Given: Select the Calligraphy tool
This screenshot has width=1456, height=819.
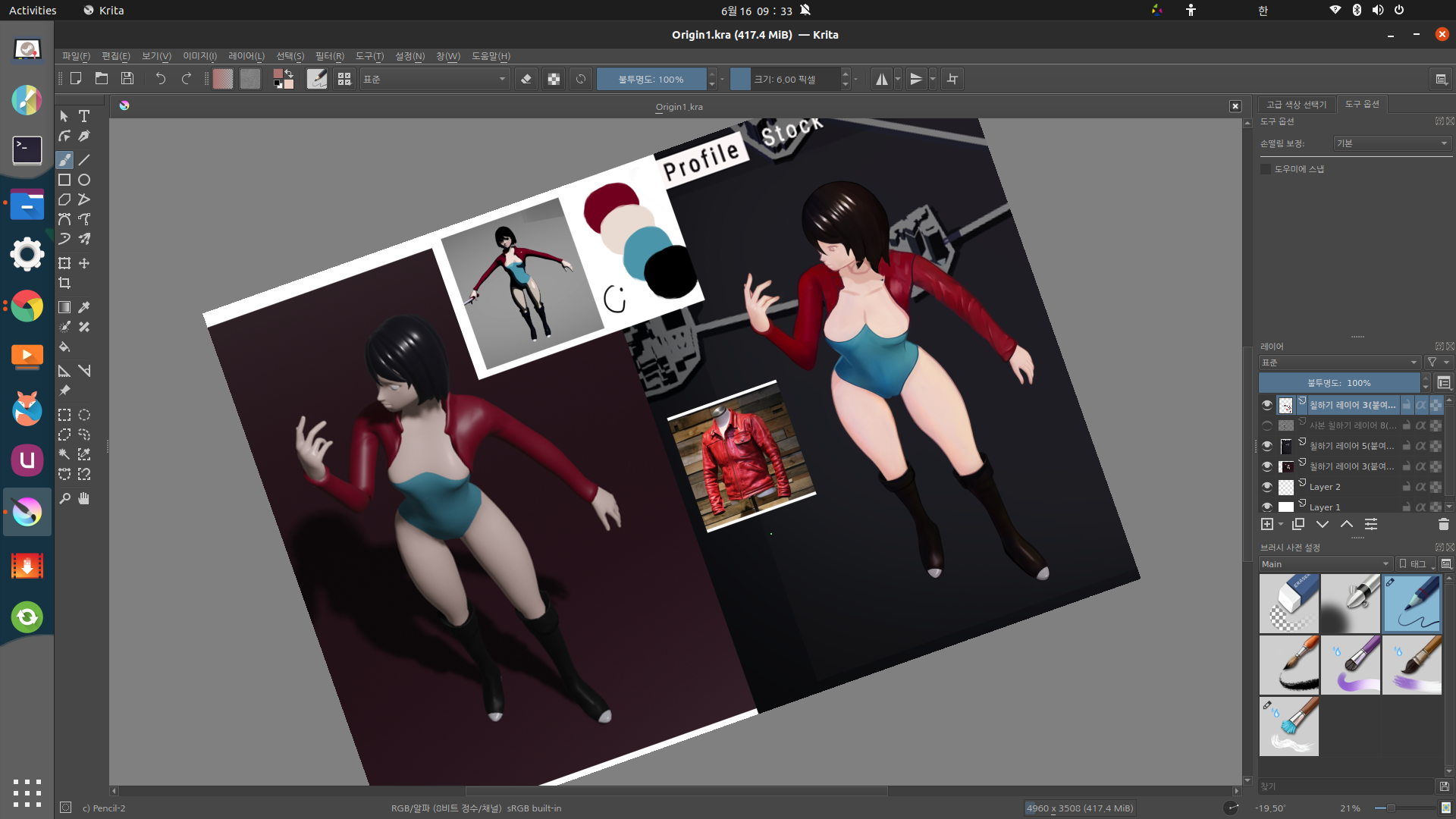Looking at the screenshot, I should pos(84,136).
